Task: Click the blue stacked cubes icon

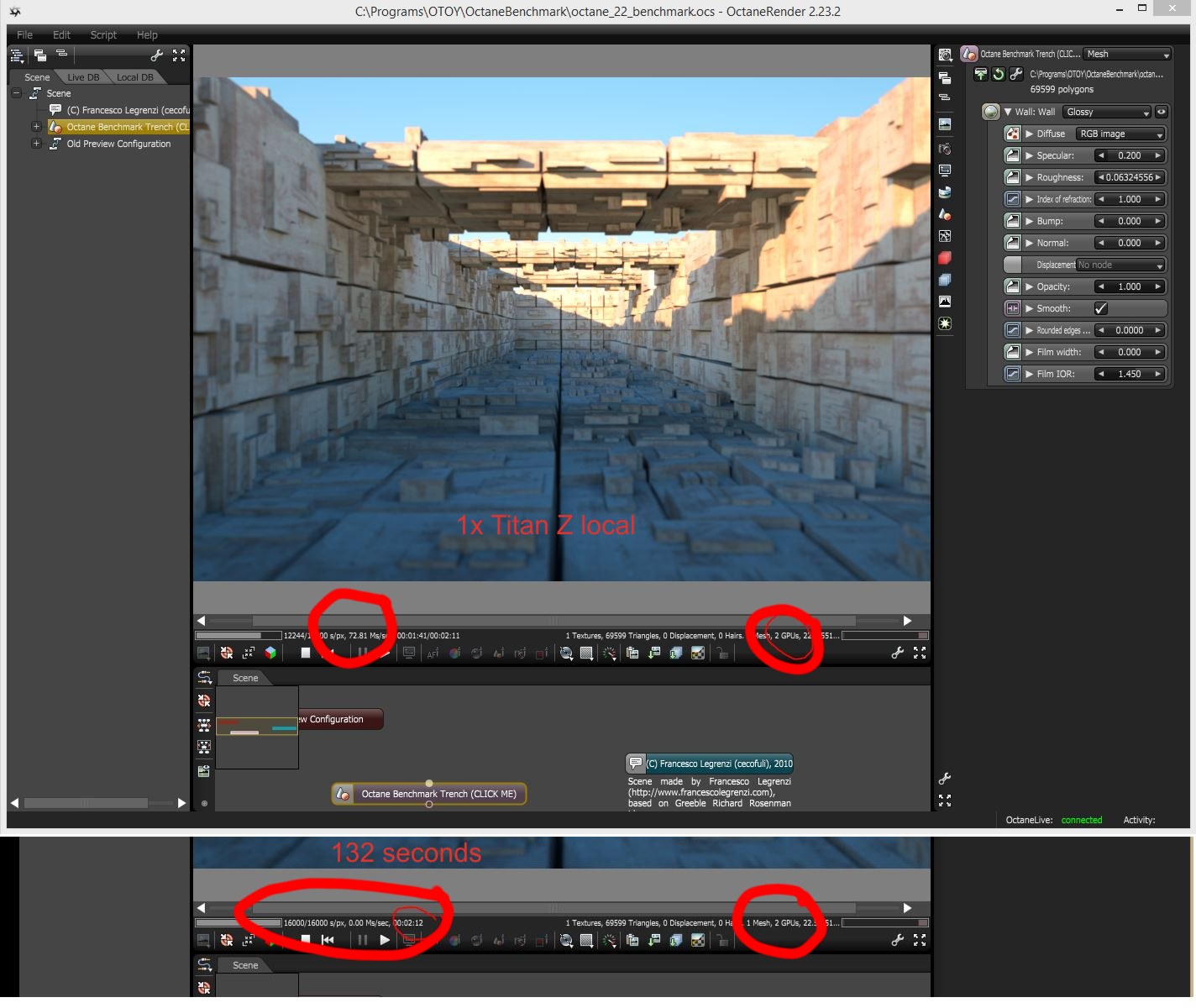Action: 945,280
